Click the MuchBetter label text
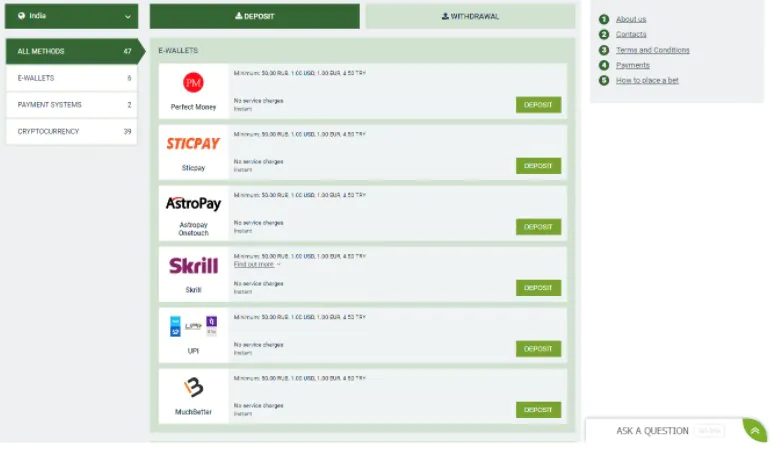The width and height of the screenshot is (777, 449). [x=193, y=412]
